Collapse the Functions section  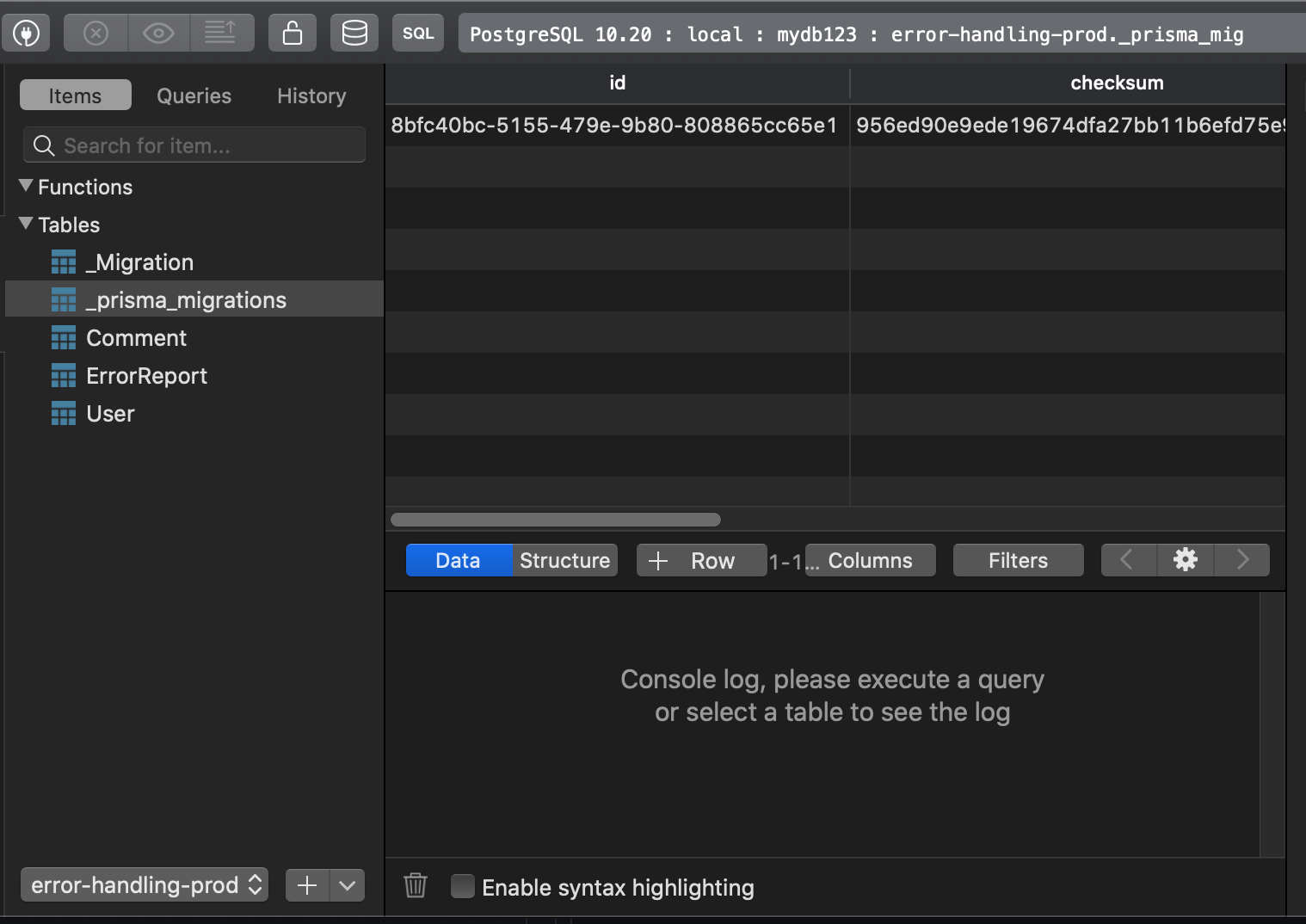(25, 186)
